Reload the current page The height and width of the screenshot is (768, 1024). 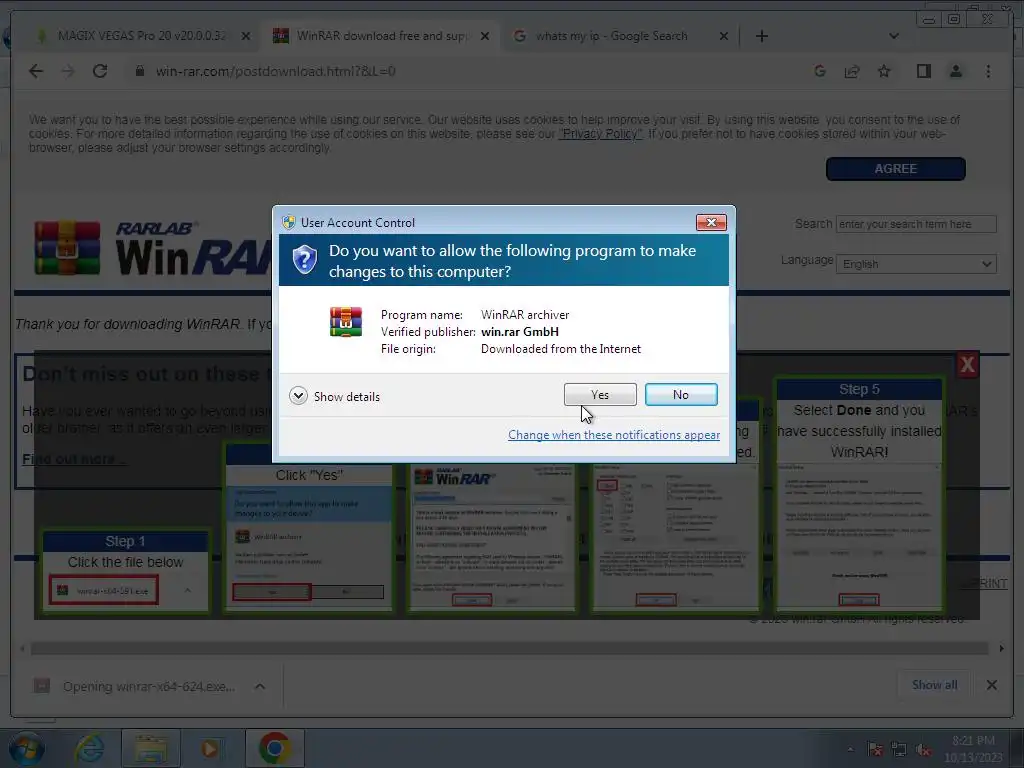click(x=100, y=71)
